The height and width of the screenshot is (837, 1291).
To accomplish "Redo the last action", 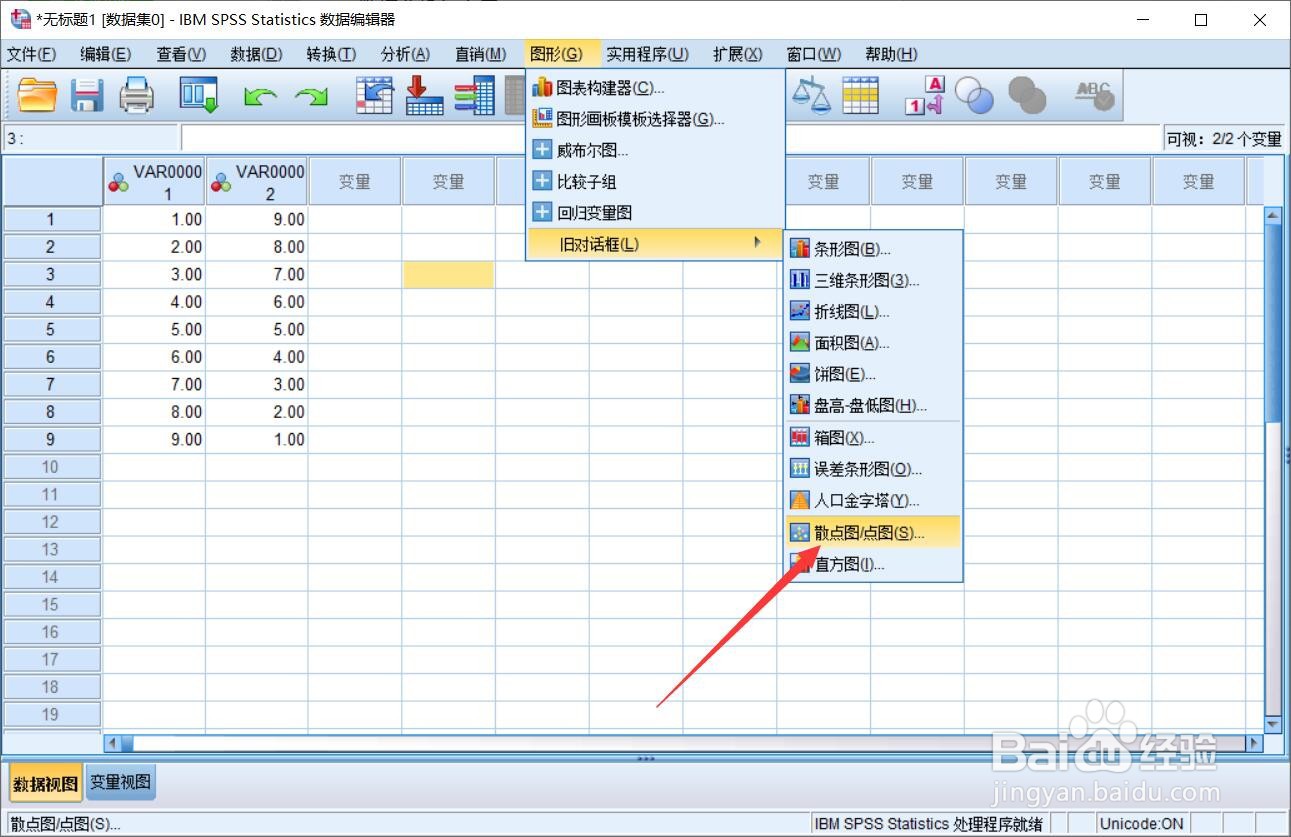I will point(312,95).
